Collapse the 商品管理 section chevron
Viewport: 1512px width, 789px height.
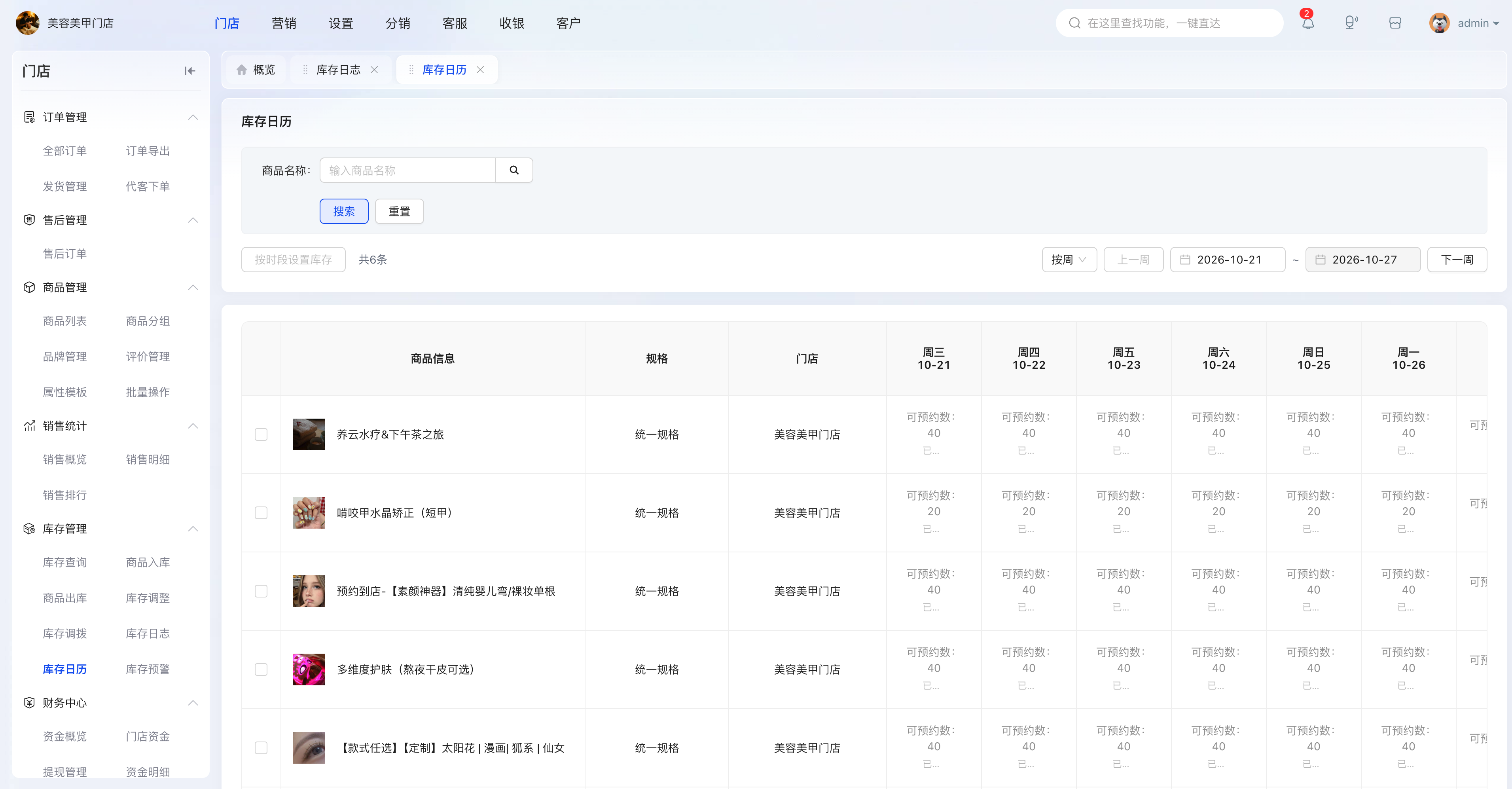193,287
